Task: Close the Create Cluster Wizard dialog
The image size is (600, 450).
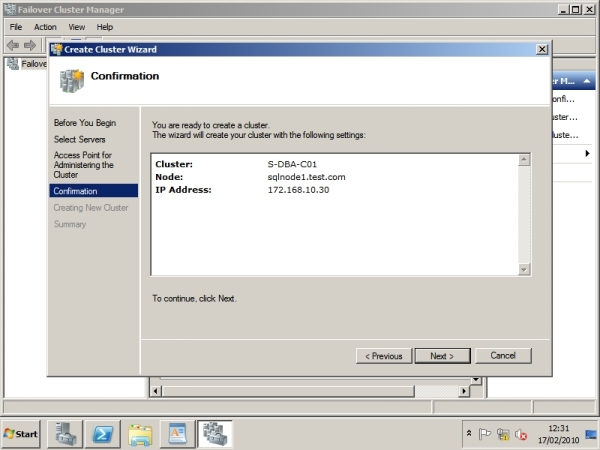Action: click(x=542, y=49)
